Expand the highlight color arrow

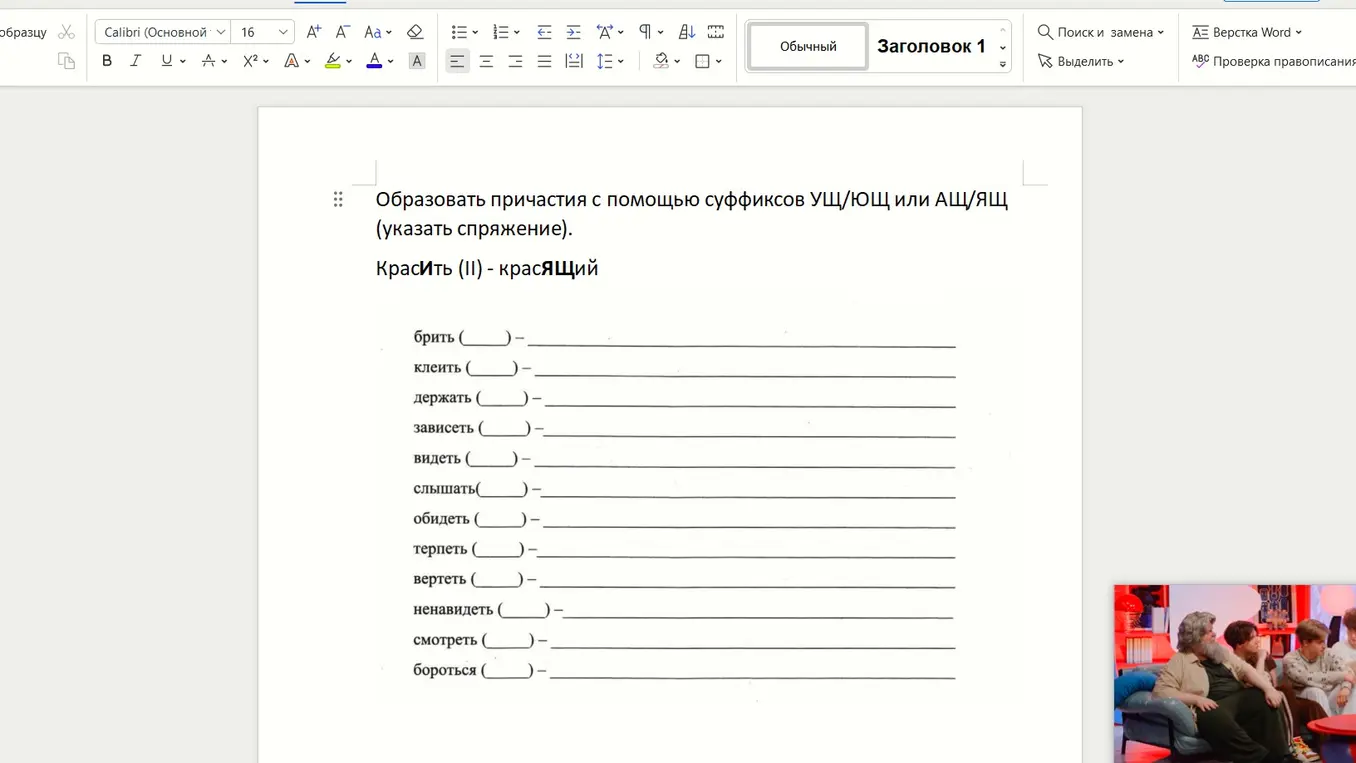pos(348,62)
